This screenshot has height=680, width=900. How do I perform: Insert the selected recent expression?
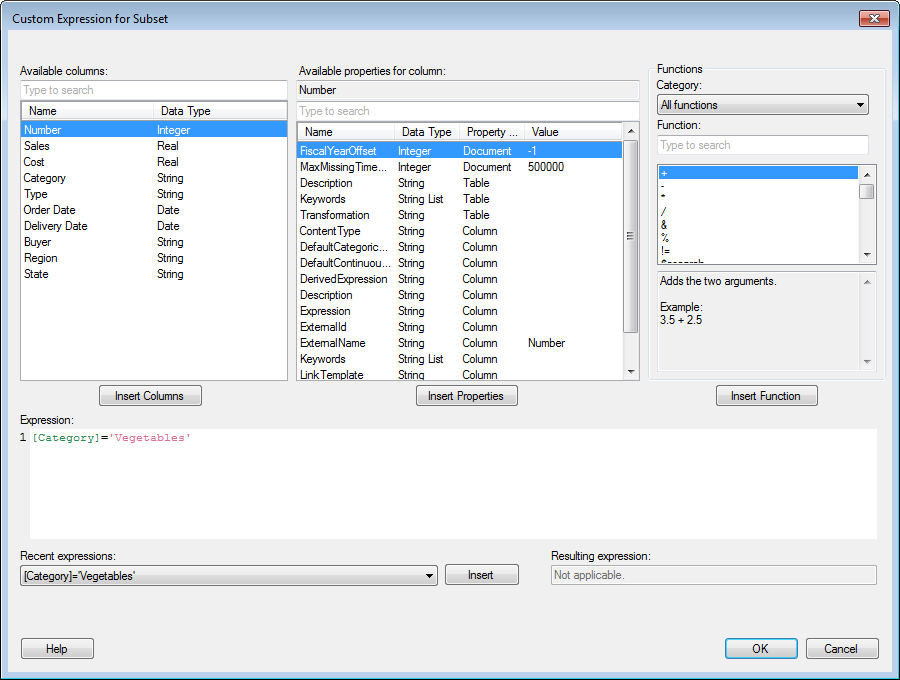click(481, 575)
